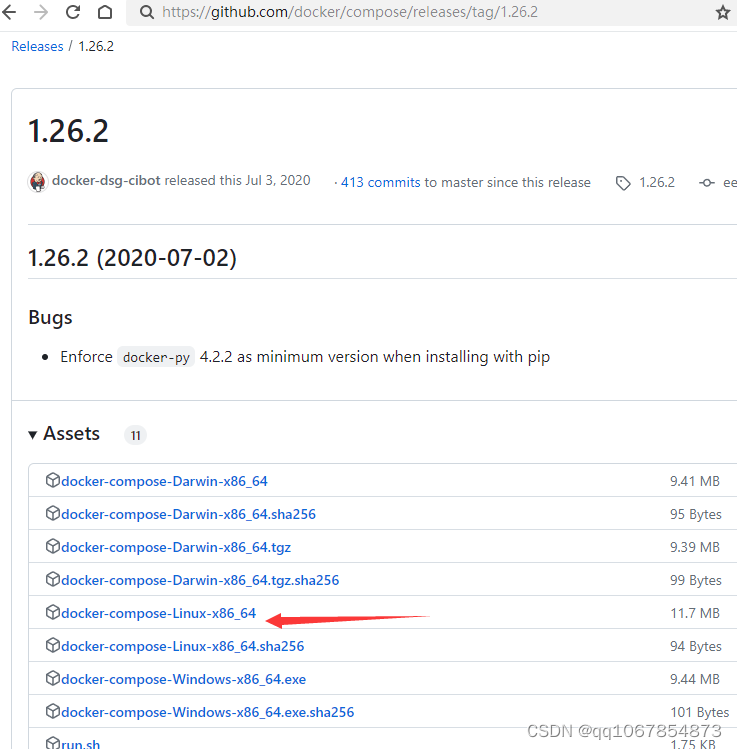
Task: Download docker-compose-Darwin-x86_64 binary
Action: pos(164,481)
